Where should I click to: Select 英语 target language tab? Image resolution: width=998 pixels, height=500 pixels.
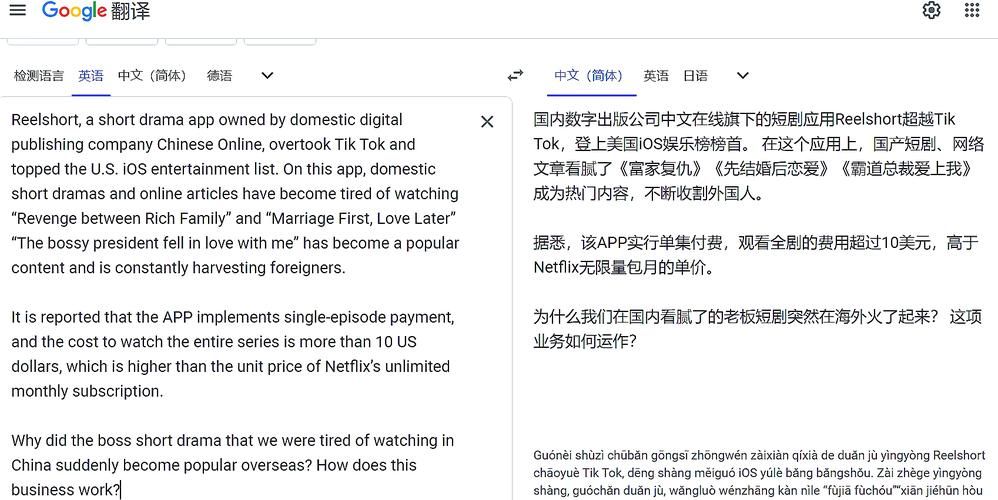coord(656,76)
